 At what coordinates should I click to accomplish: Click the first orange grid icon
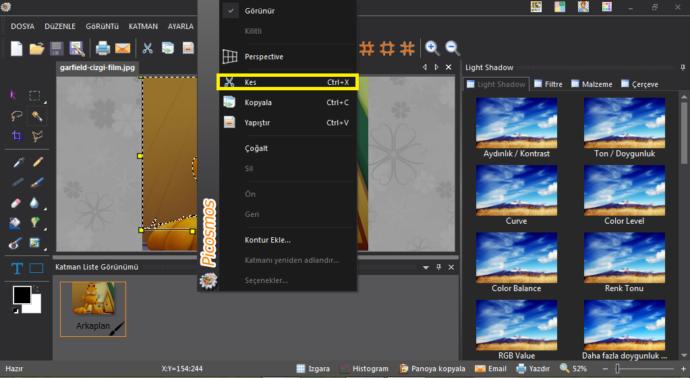367,48
